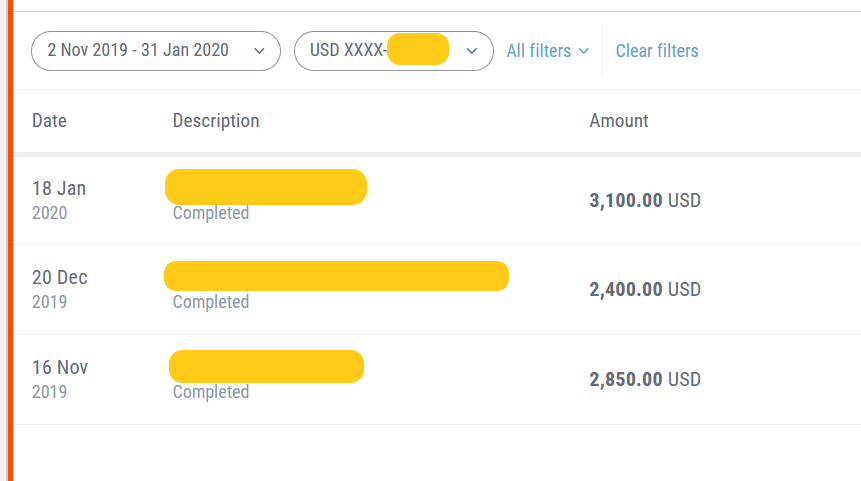Sort by the Date column header
Viewport: 861px width, 481px height.
tap(49, 121)
